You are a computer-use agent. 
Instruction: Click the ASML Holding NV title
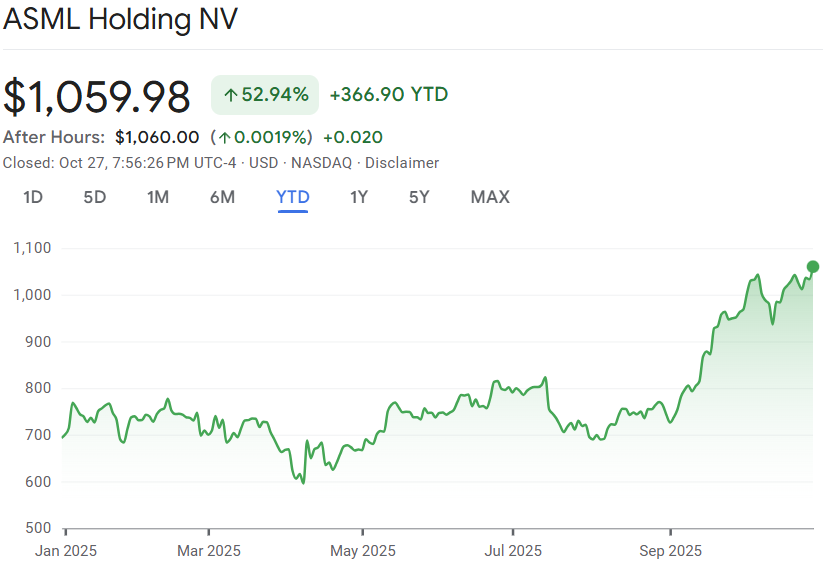pos(121,20)
